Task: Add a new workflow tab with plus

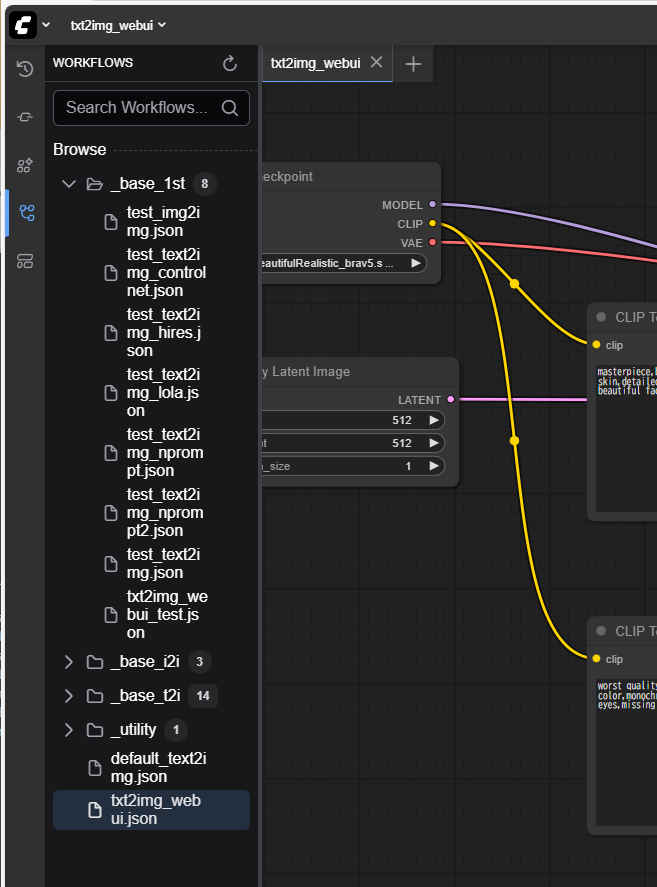Action: tap(413, 64)
